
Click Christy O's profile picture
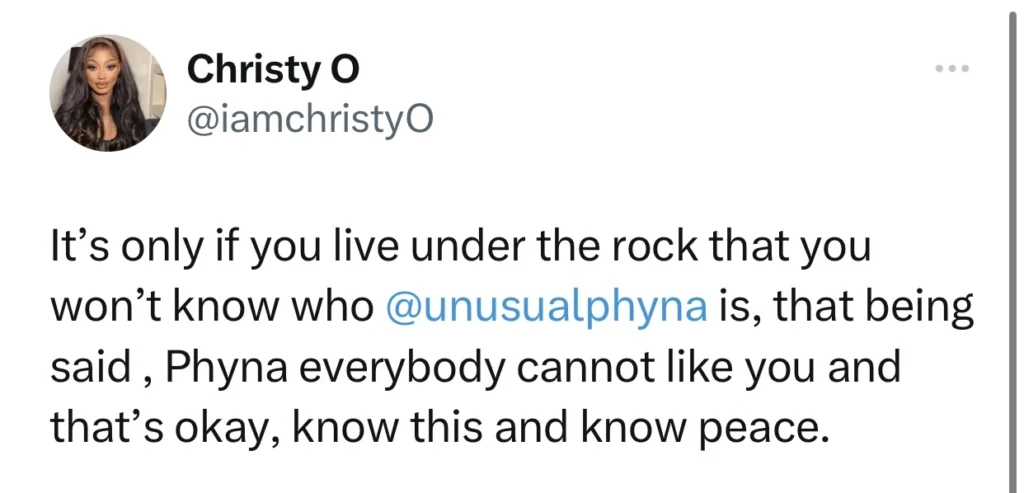click(x=107, y=93)
